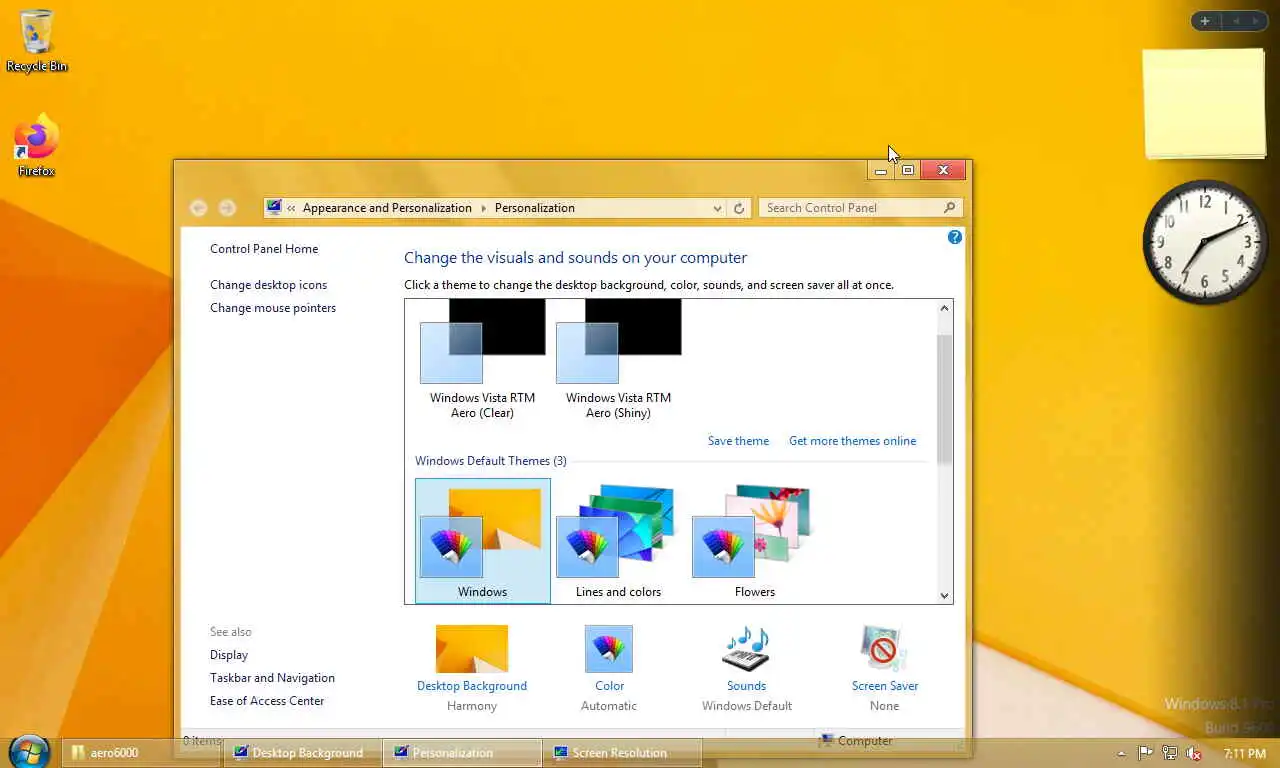This screenshot has height=768, width=1280.
Task: Minimize the Personalization window
Action: click(881, 171)
